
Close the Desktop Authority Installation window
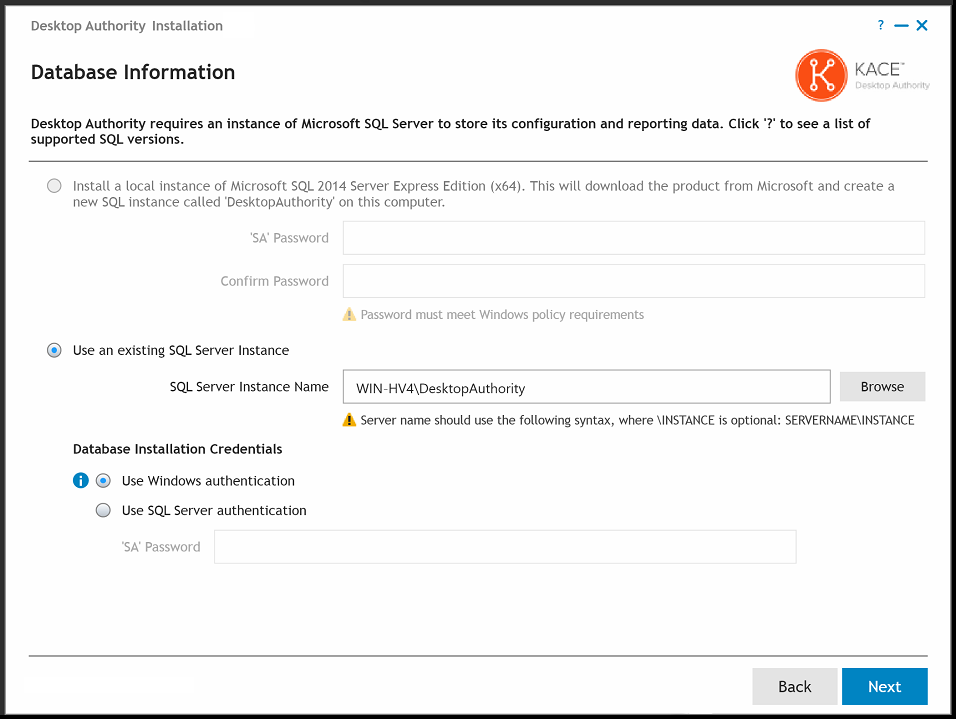922,26
